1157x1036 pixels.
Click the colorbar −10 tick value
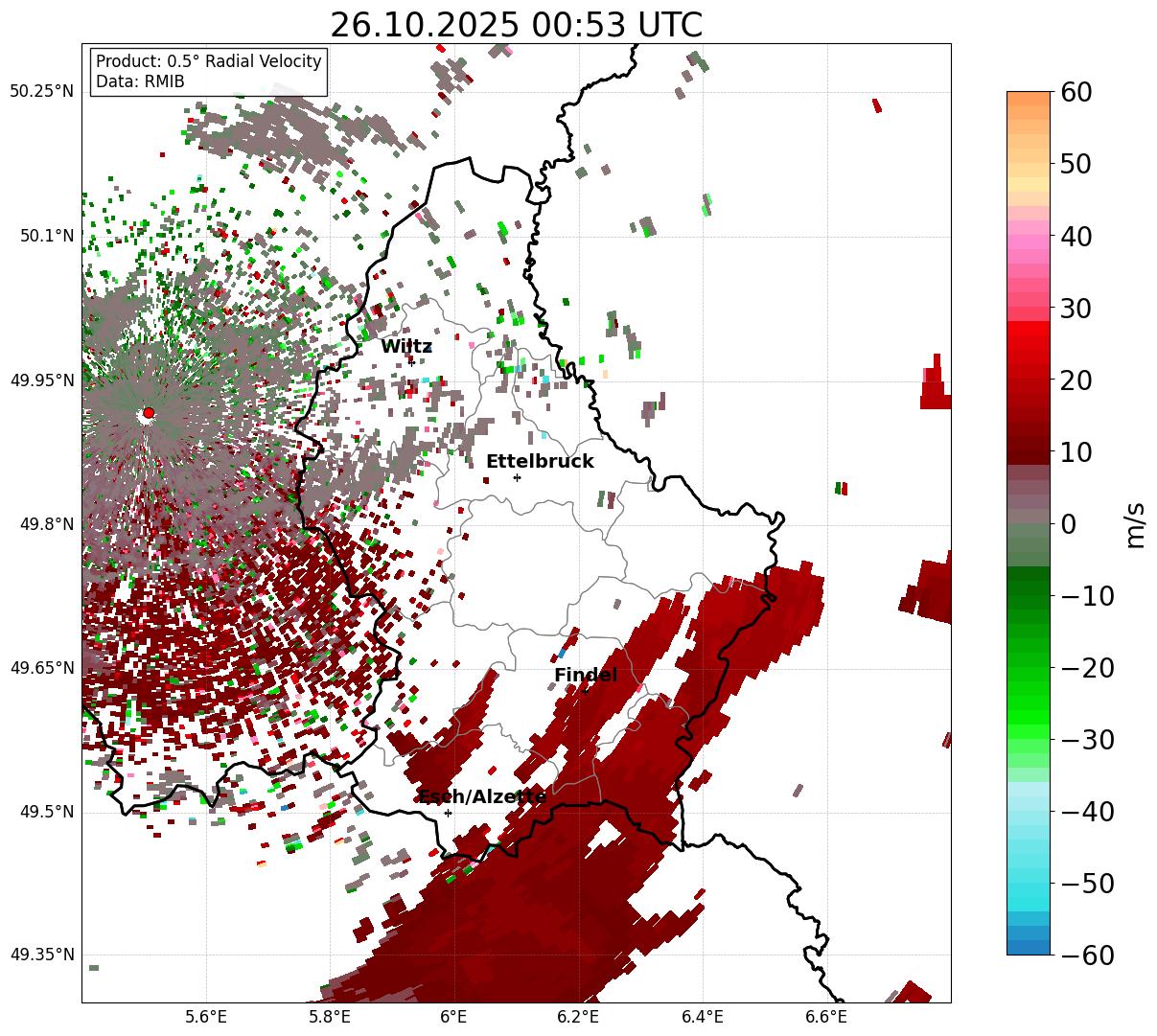(1087, 596)
